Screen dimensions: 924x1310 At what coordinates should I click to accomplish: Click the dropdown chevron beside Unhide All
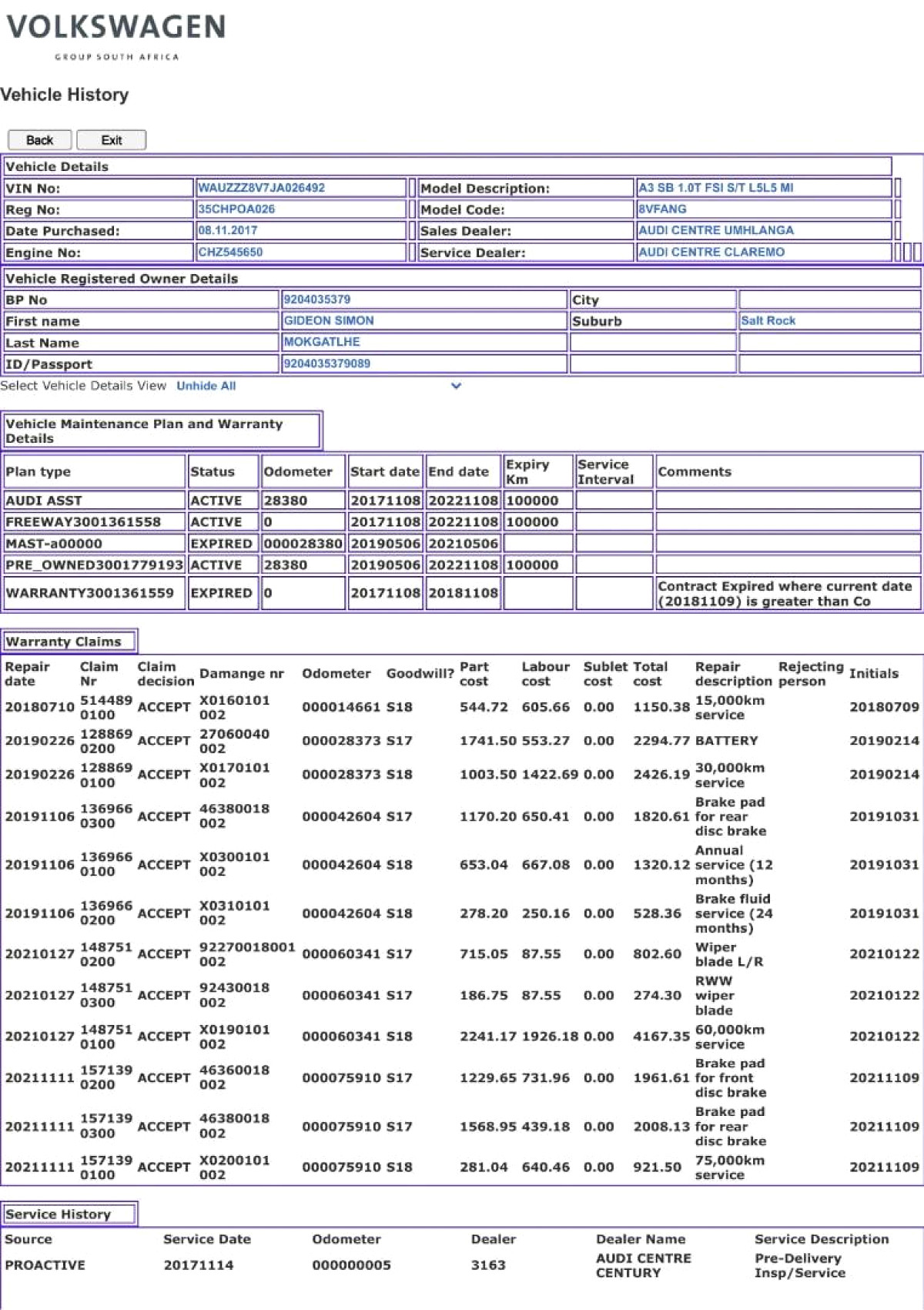pyautogui.click(x=456, y=386)
